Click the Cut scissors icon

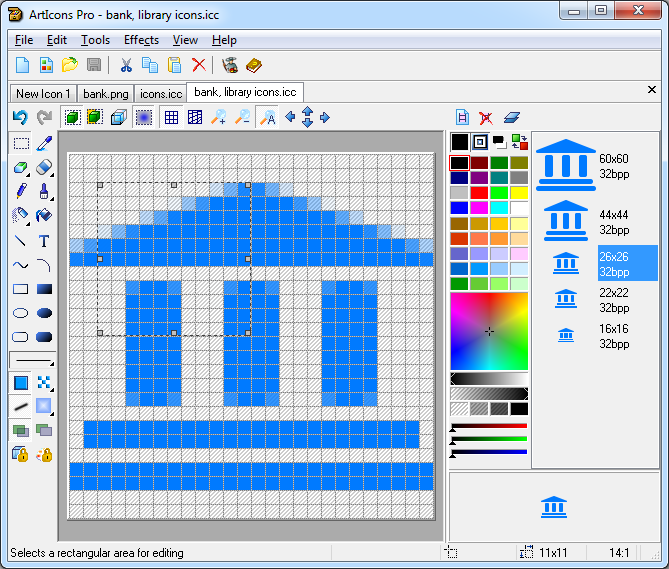(126, 65)
